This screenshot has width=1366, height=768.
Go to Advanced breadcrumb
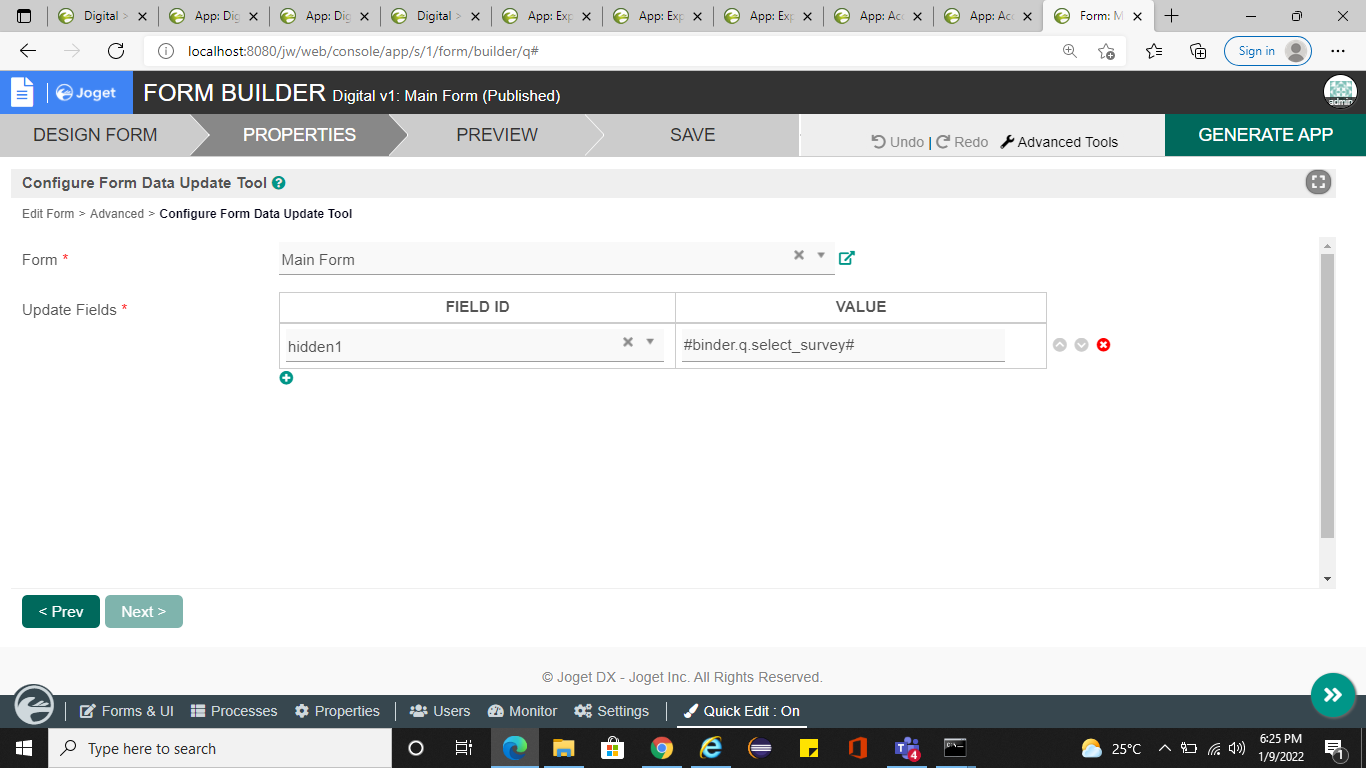(x=117, y=214)
